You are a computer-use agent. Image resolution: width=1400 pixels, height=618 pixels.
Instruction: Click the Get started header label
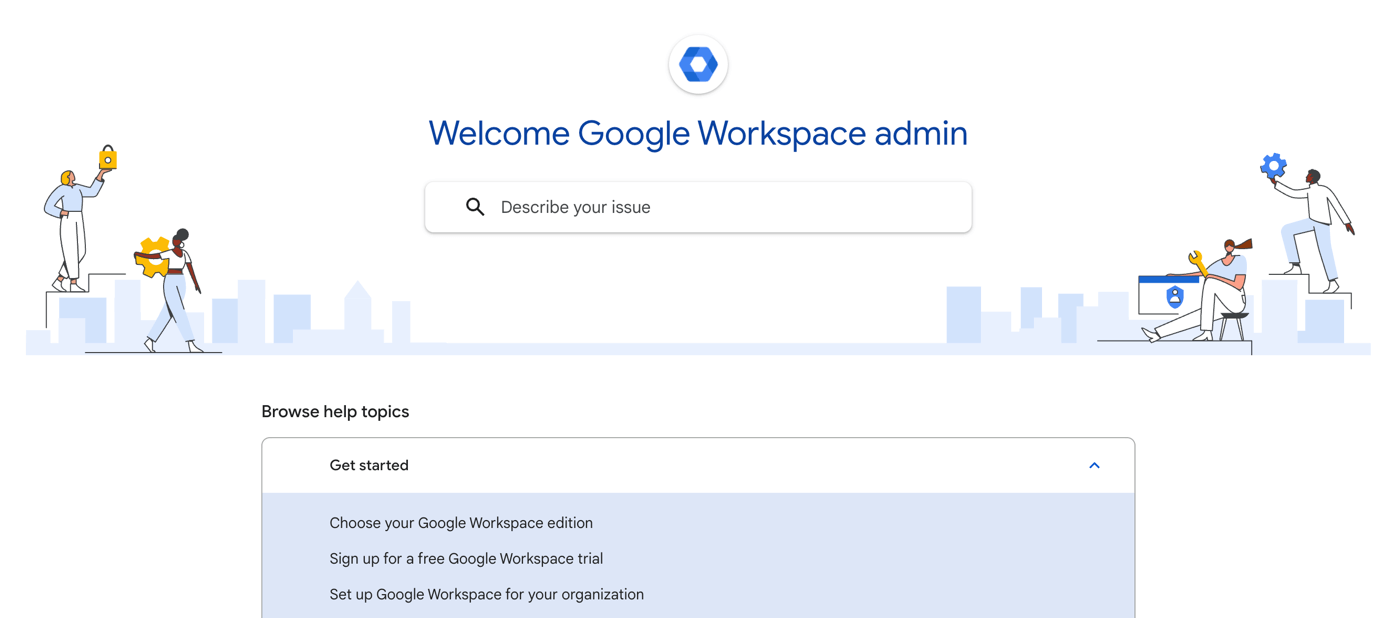[x=369, y=466]
